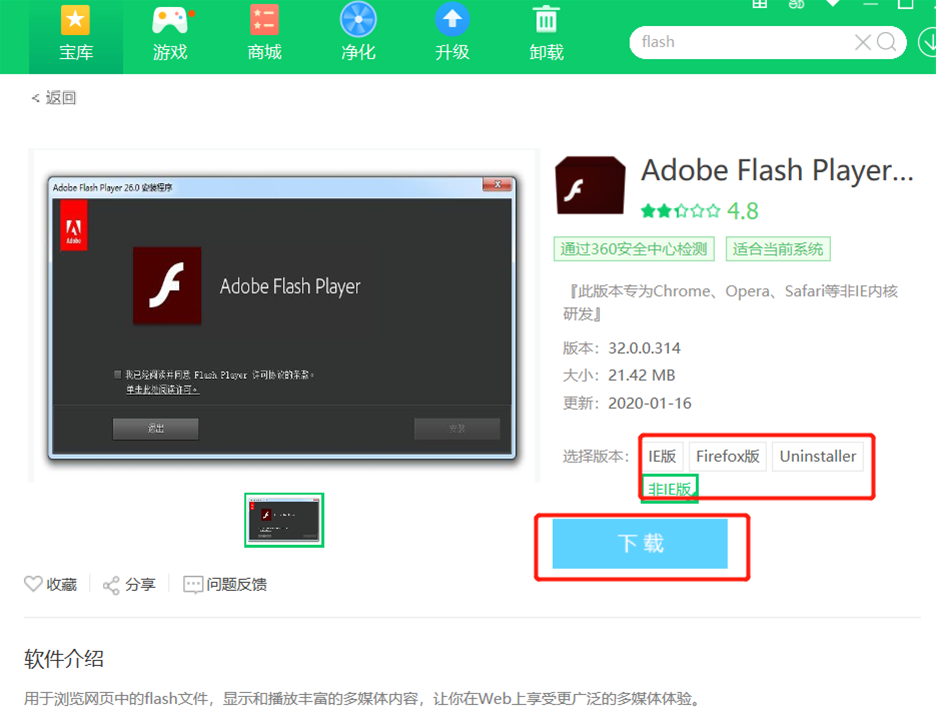Click the star rating icons
The width and height of the screenshot is (936, 722).
(x=681, y=211)
